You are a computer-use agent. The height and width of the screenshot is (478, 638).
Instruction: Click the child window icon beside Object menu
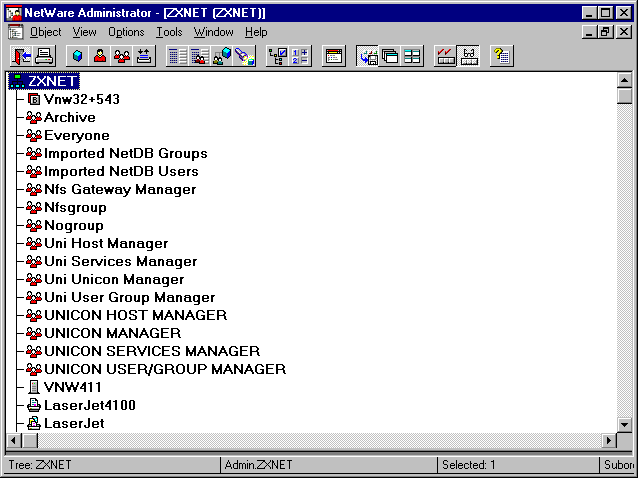point(15,32)
